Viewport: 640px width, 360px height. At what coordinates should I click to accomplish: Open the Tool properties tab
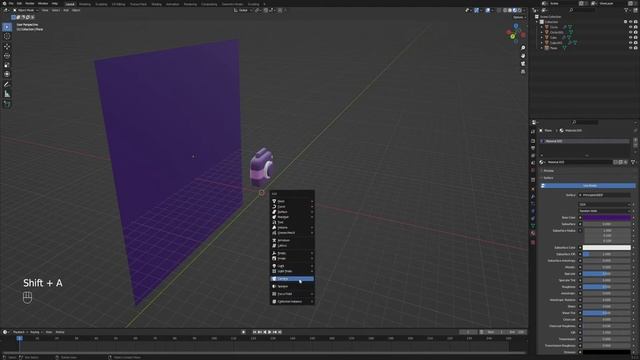pos(533,132)
